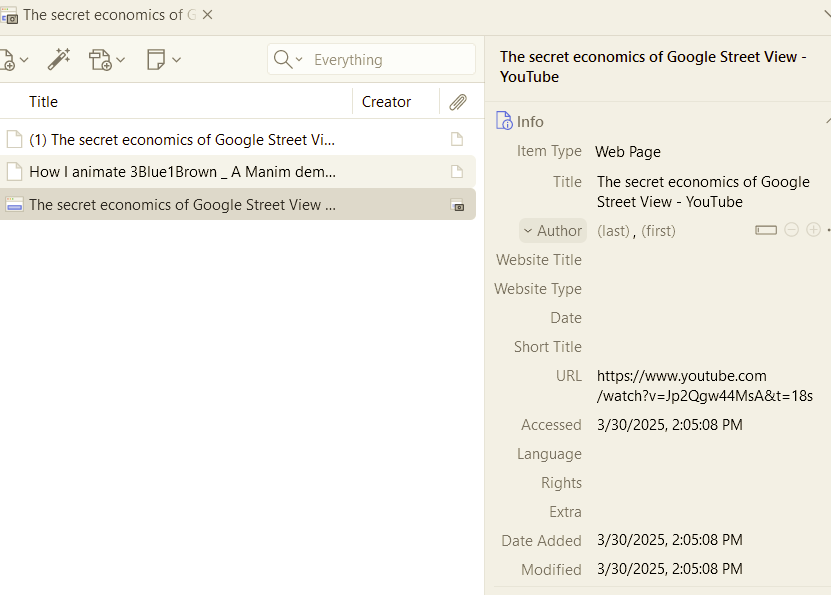Expand the New Note dropdown arrow
This screenshot has width=831, height=595.
(x=176, y=60)
